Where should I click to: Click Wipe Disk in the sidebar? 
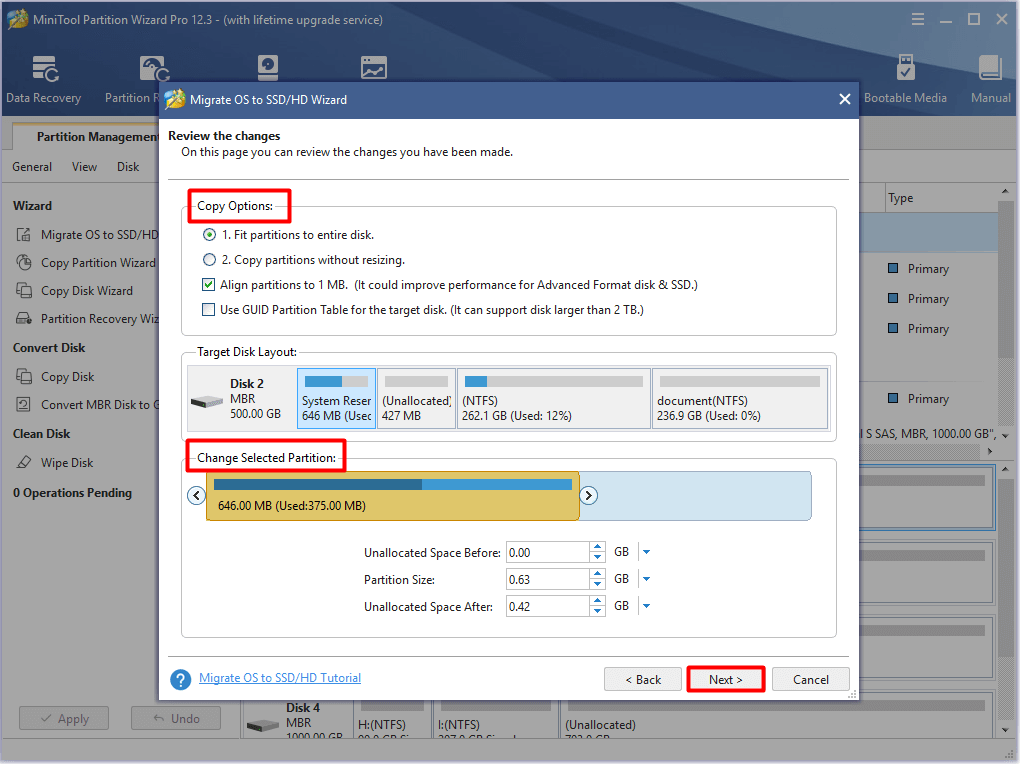coord(67,463)
